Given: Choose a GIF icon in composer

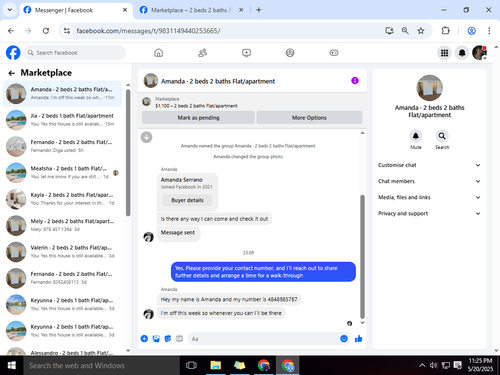Looking at the screenshot, I should 179,339.
